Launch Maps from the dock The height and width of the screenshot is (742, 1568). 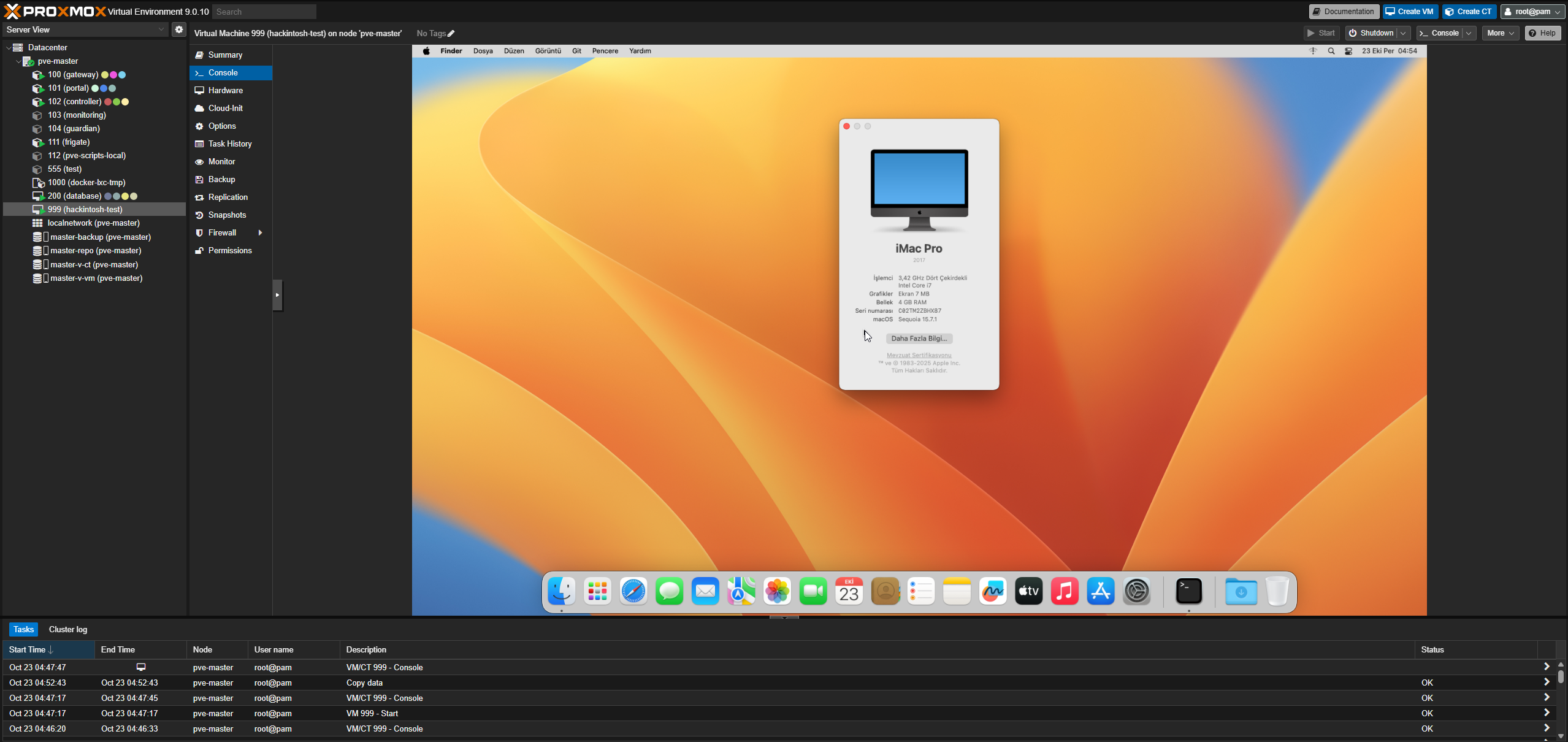click(741, 591)
